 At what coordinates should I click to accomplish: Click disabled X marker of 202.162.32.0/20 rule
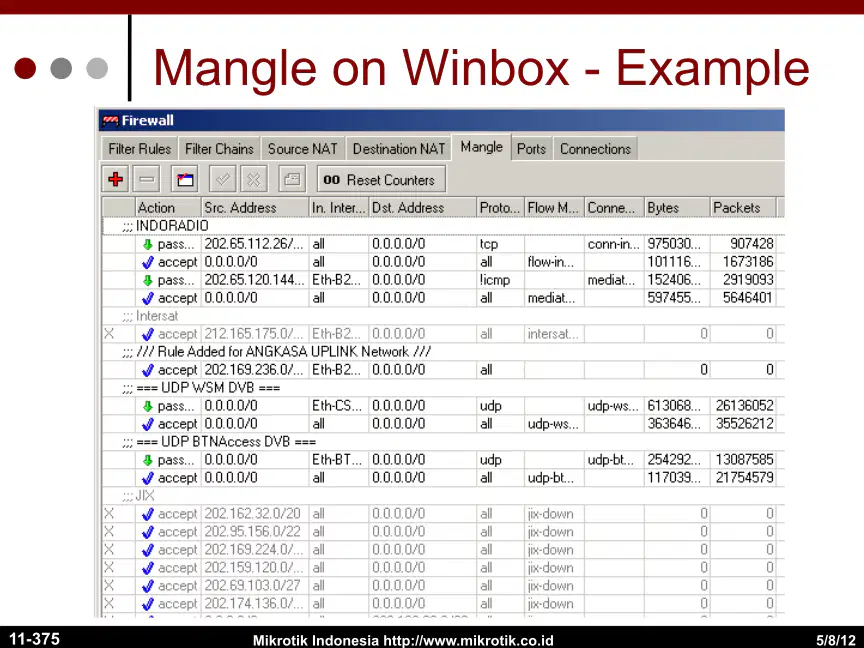pyautogui.click(x=109, y=514)
